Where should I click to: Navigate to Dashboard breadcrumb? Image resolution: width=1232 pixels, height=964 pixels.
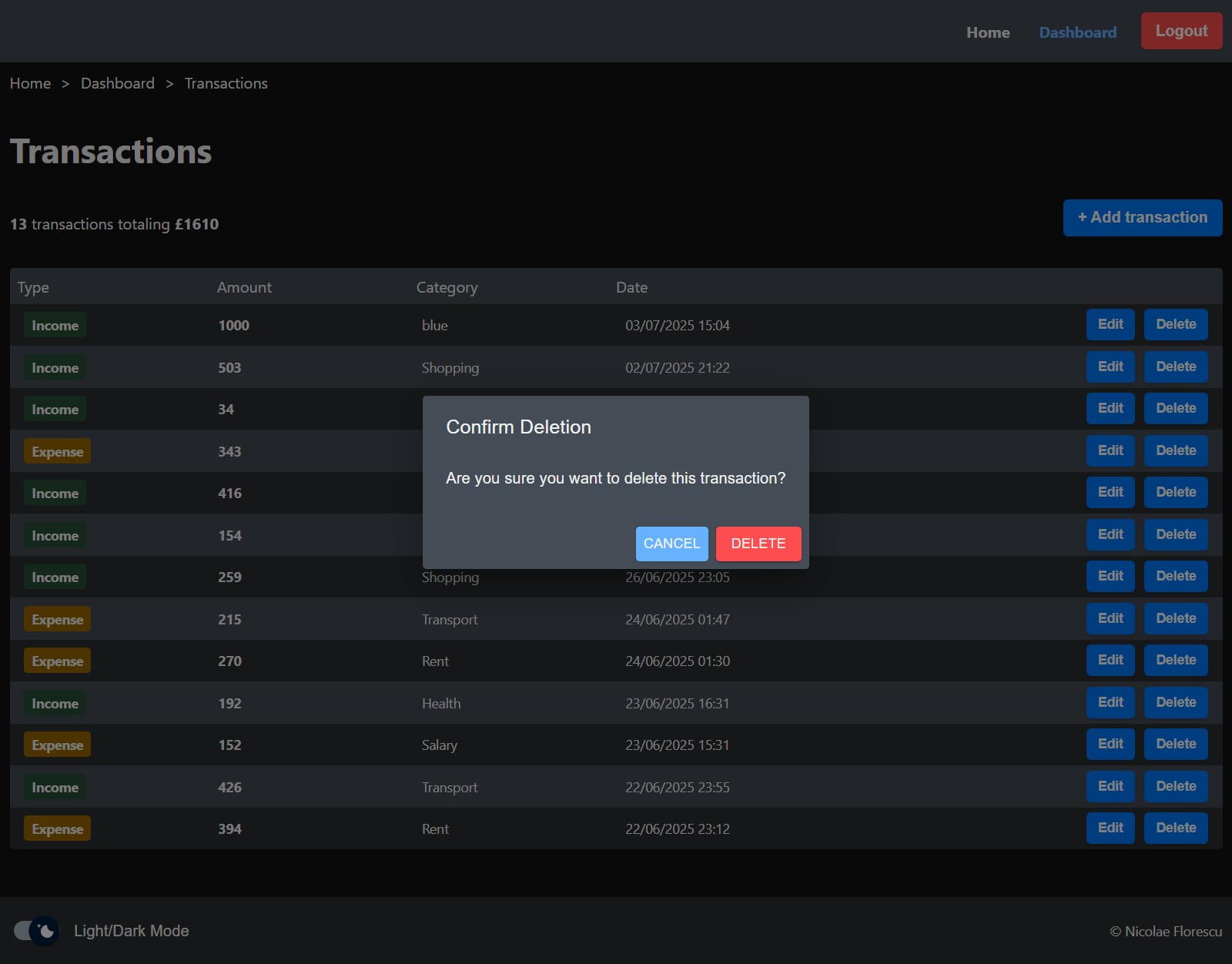point(118,83)
